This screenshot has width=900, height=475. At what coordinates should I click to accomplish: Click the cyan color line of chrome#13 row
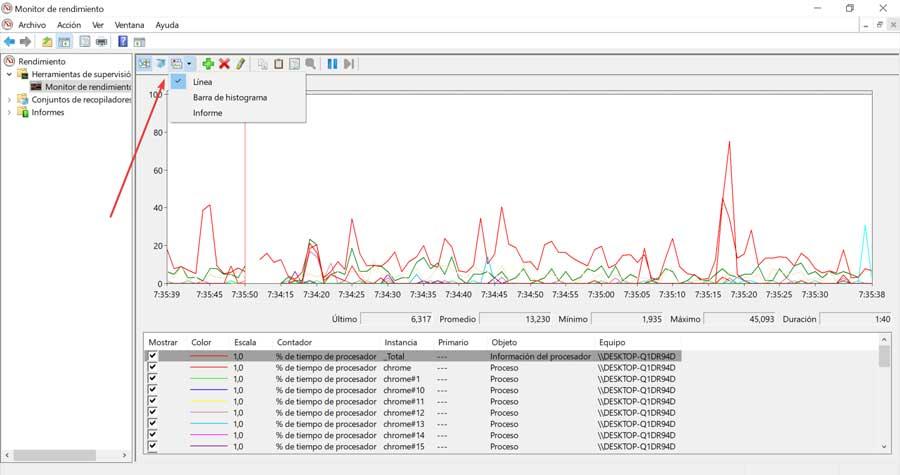[209, 423]
